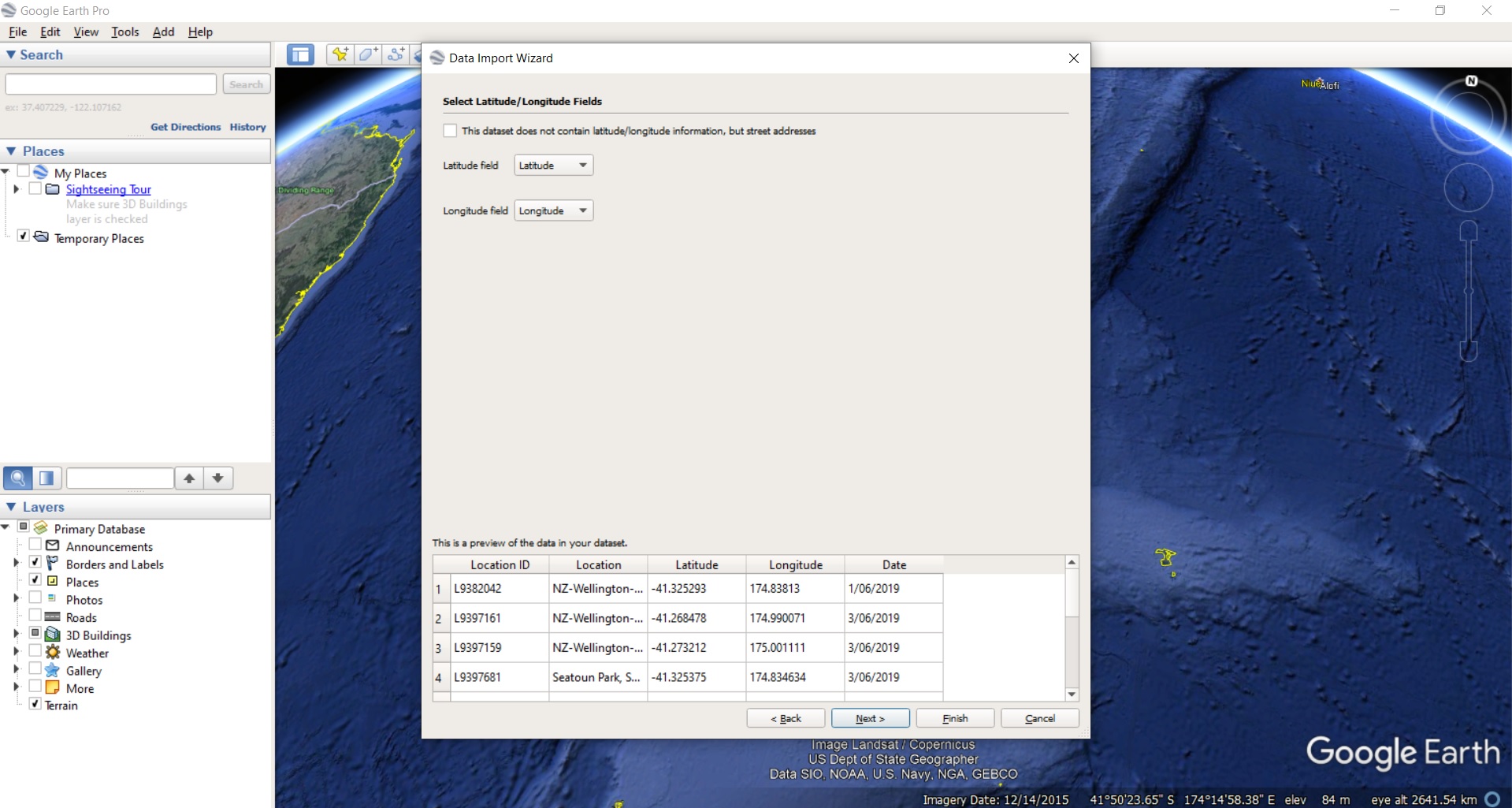Viewport: 1512px width, 808px height.
Task: Open the Longitude field dropdown
Action: click(553, 210)
